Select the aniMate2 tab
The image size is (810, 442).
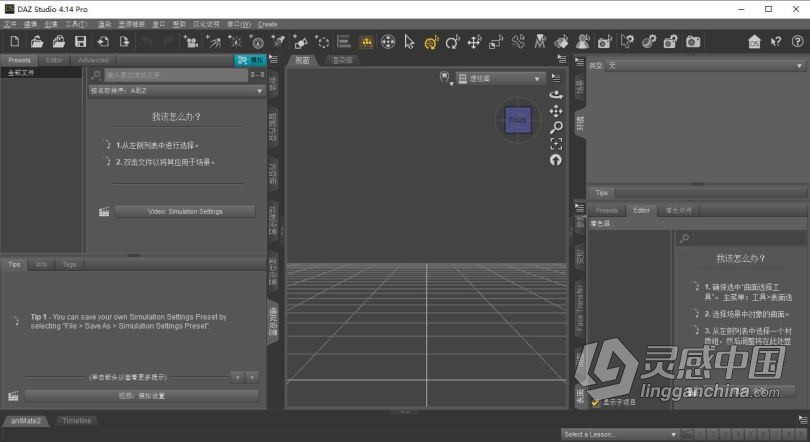tap(25, 421)
